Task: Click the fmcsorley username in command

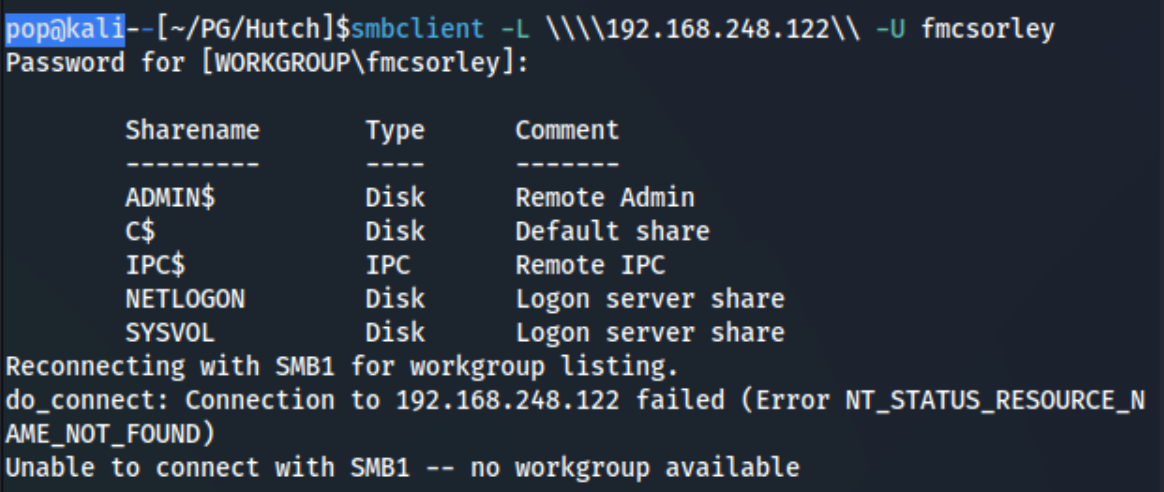Action: [x=987, y=30]
